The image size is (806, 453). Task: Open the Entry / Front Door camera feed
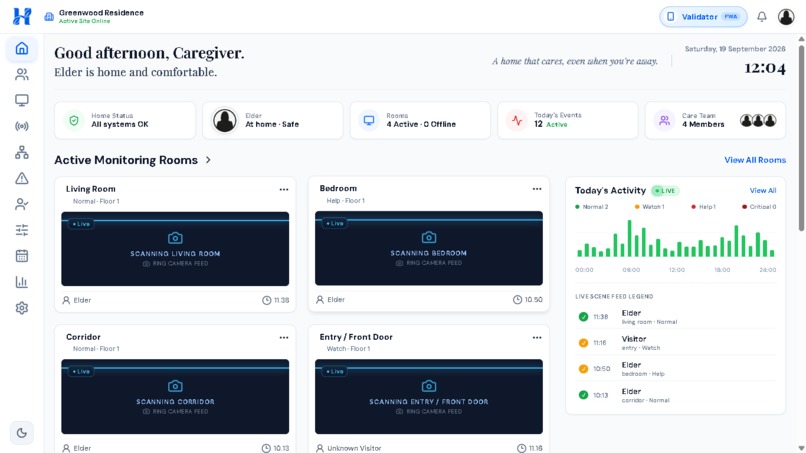[429, 396]
